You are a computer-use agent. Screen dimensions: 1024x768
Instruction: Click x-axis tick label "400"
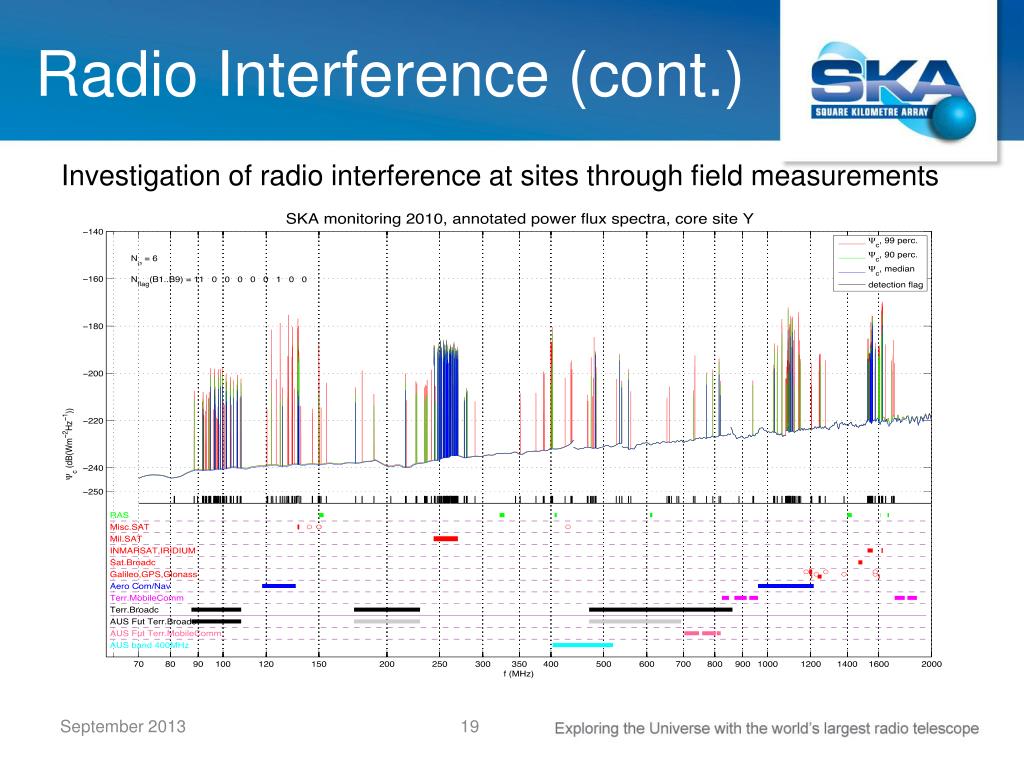551,664
